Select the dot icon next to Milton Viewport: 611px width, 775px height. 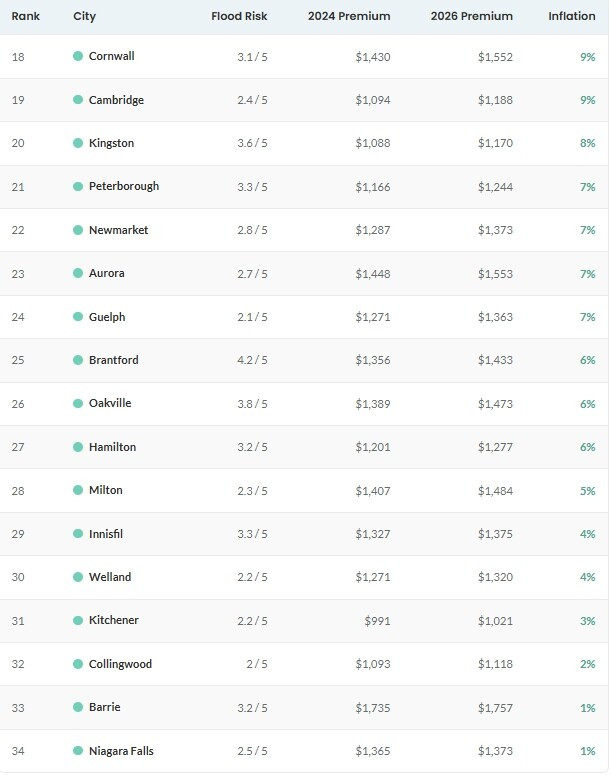78,491
